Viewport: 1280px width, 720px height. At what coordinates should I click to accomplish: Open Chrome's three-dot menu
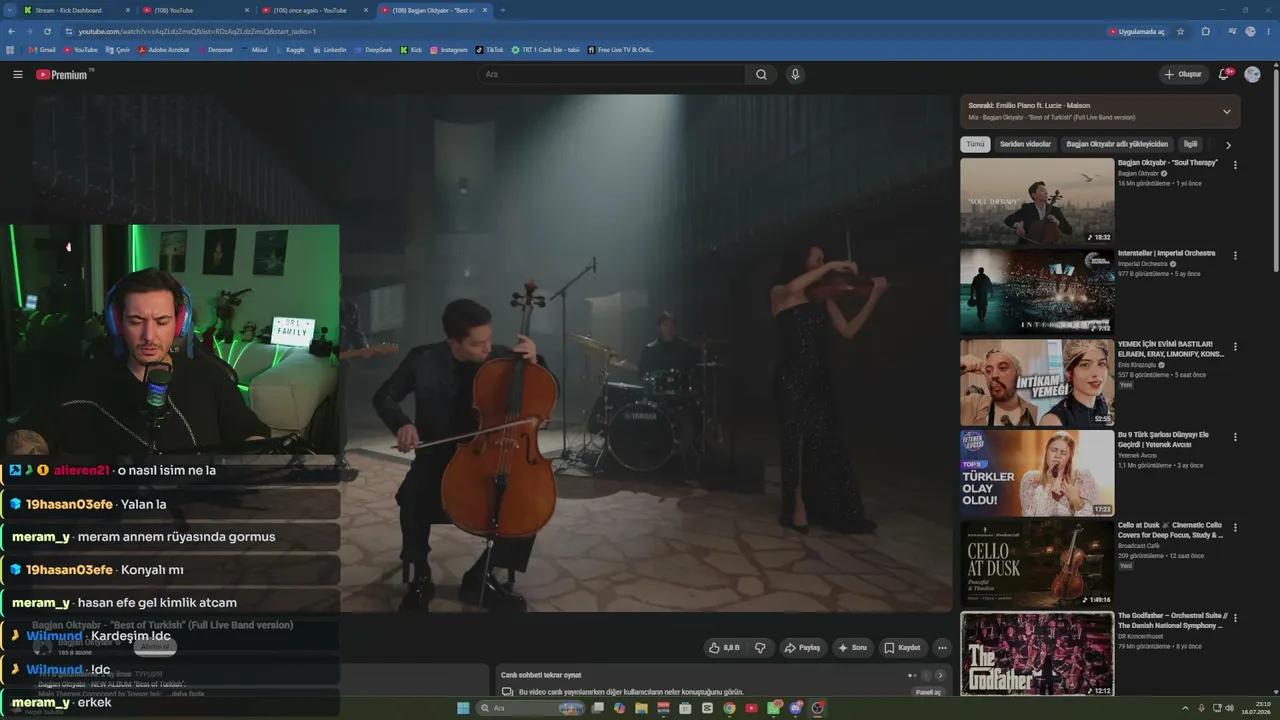click(x=1268, y=31)
